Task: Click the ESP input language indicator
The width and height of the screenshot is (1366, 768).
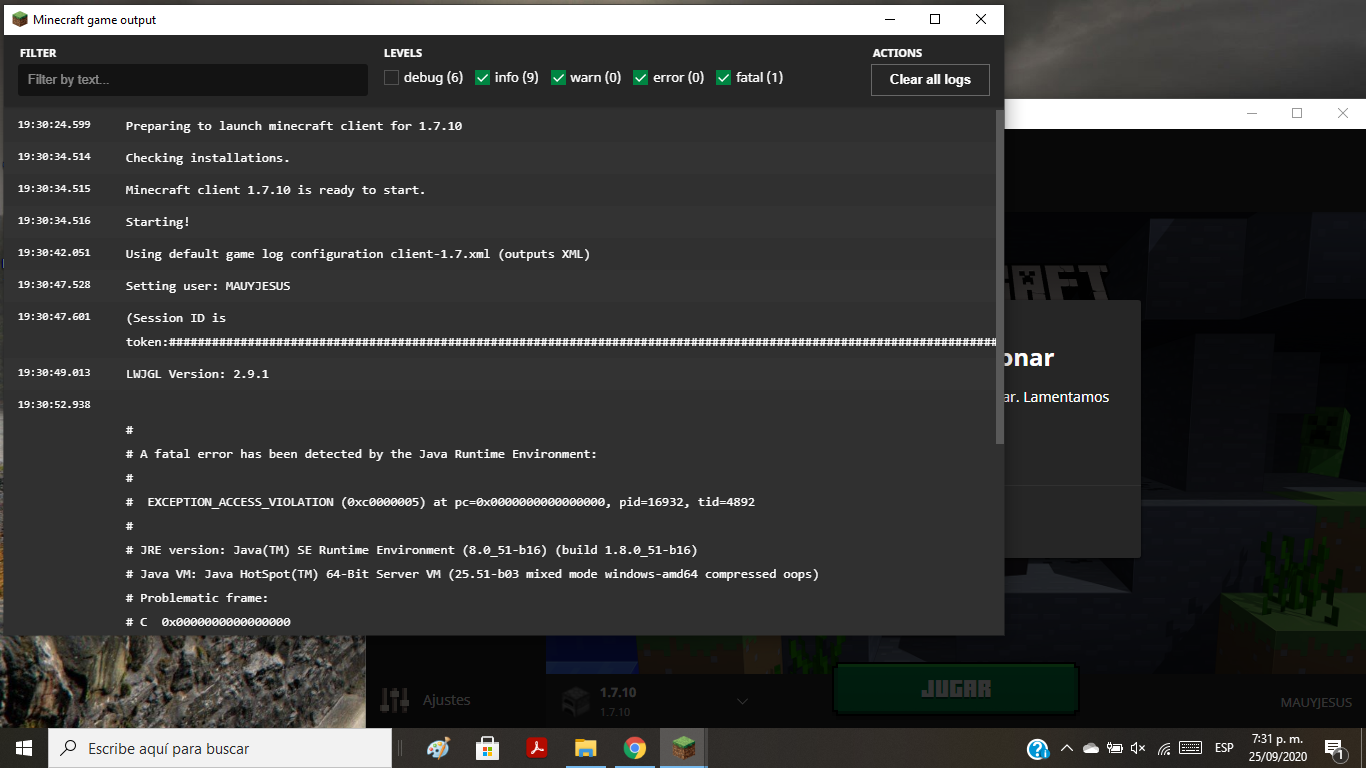Action: pyautogui.click(x=1224, y=748)
